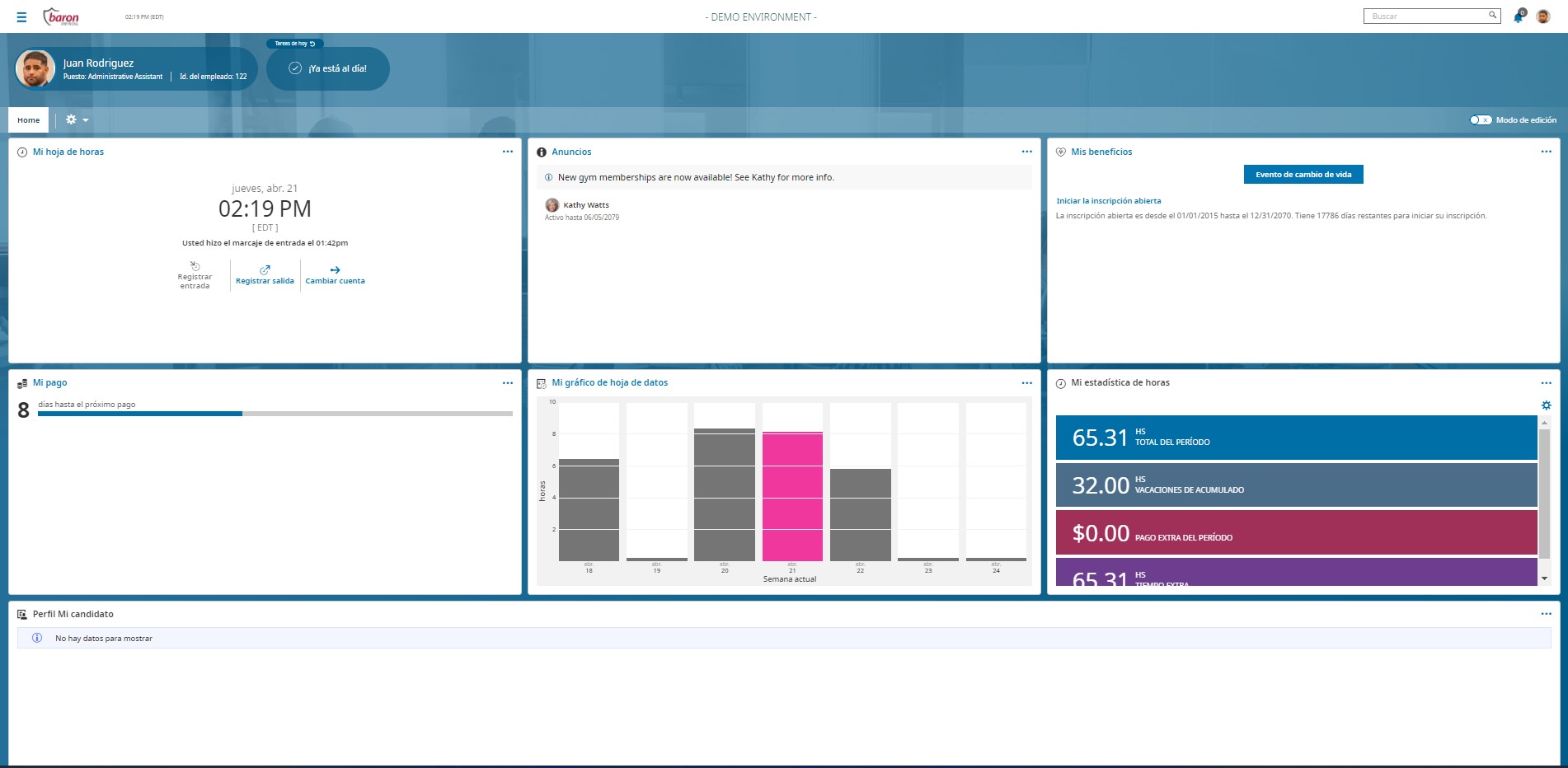Screen dimensions: 1568x768
Task: Click the Cambiar cuenta arrow icon
Action: tap(335, 270)
